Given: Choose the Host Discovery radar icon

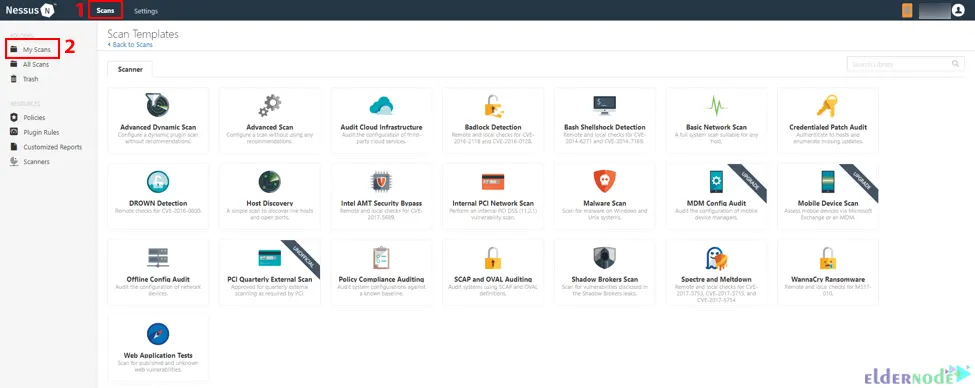Looking at the screenshot, I should (270, 182).
